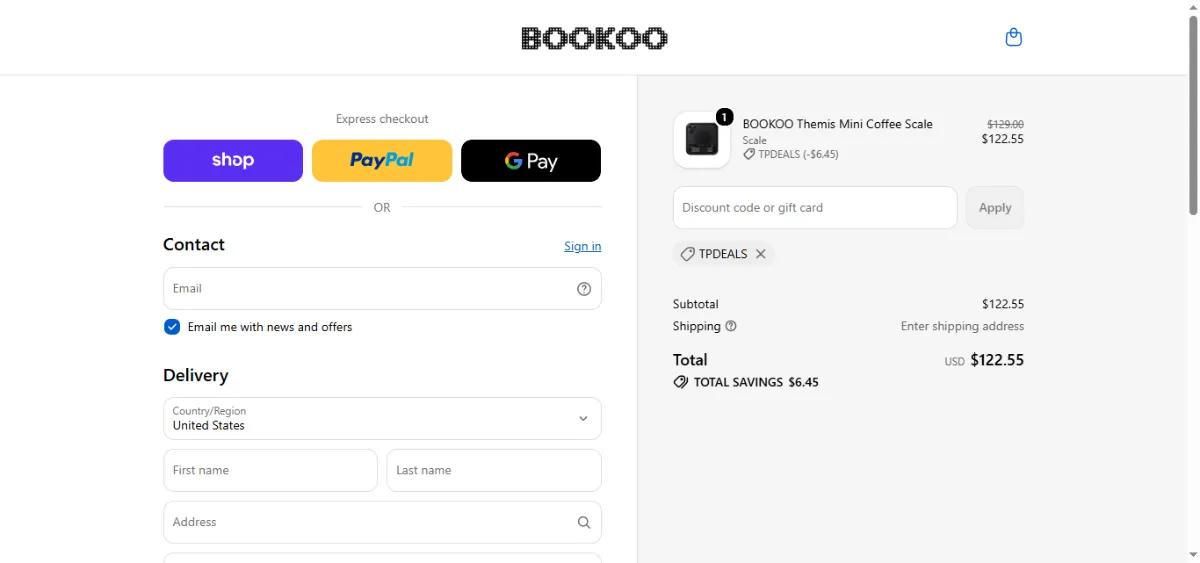Click the BOOKOO logo
The width and height of the screenshot is (1200, 563).
pos(594,38)
